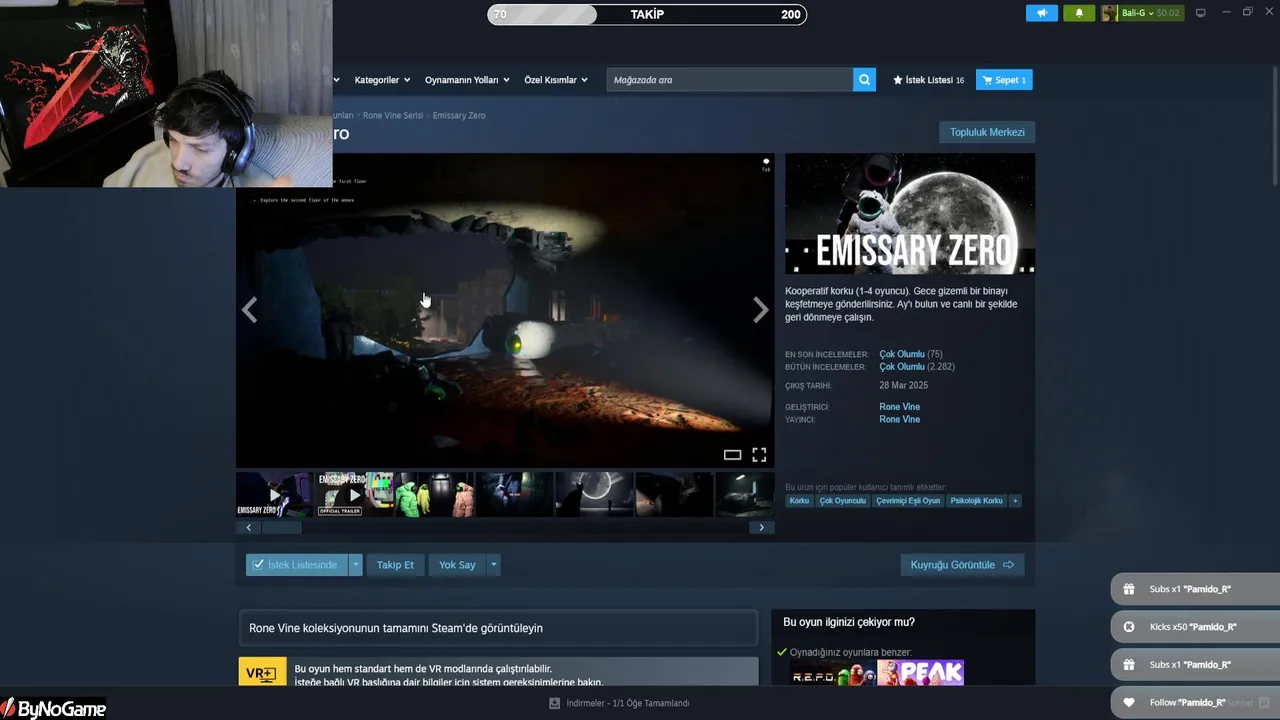Click the PEAK similar game image
1280x720 pixels.
point(921,673)
